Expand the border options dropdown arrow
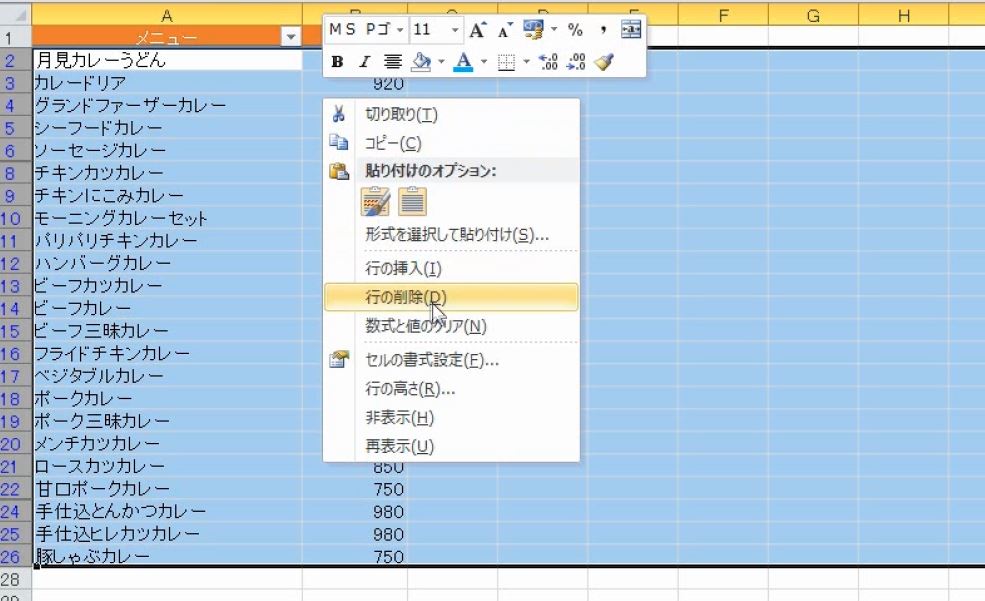This screenshot has height=601, width=985. (x=525, y=62)
